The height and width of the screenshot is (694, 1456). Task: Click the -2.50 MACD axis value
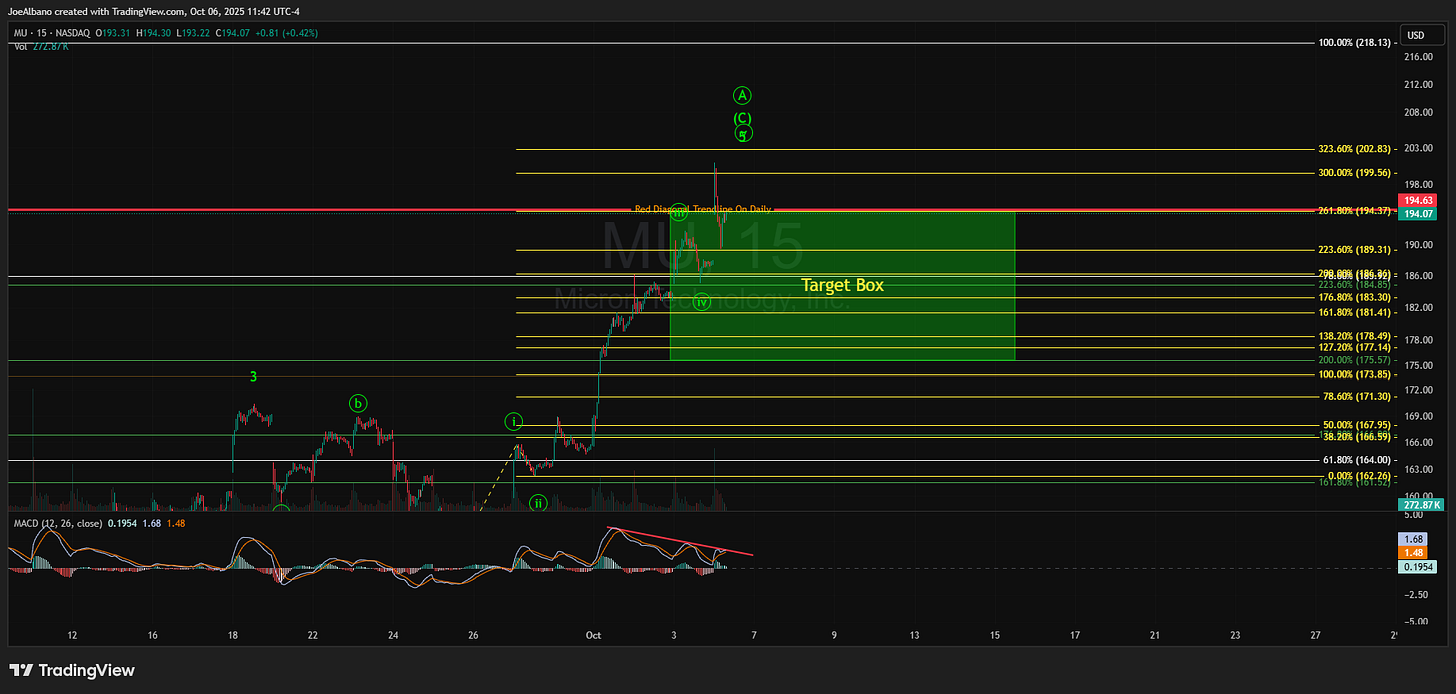click(x=1418, y=594)
